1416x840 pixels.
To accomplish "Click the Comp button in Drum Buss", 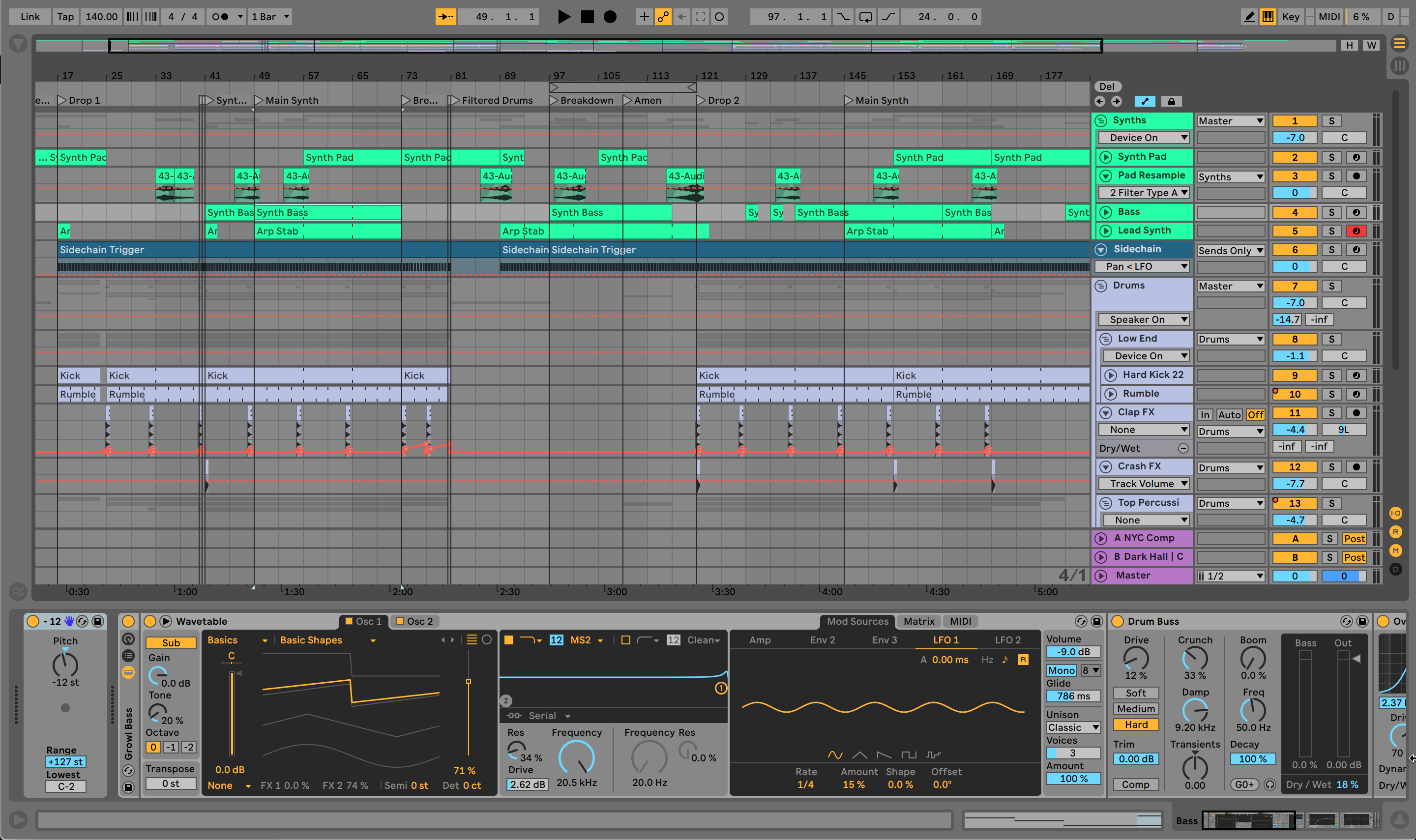I will coord(1135,784).
